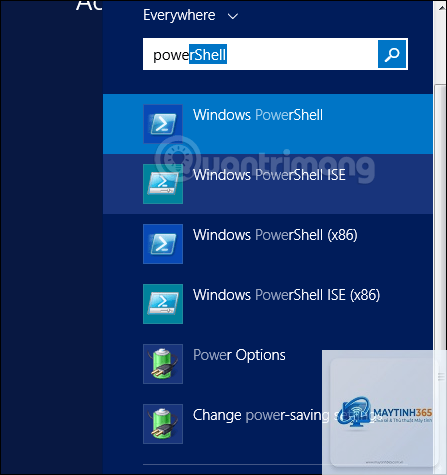
Task: Click the Change power-saving settings icon
Action: (163, 424)
